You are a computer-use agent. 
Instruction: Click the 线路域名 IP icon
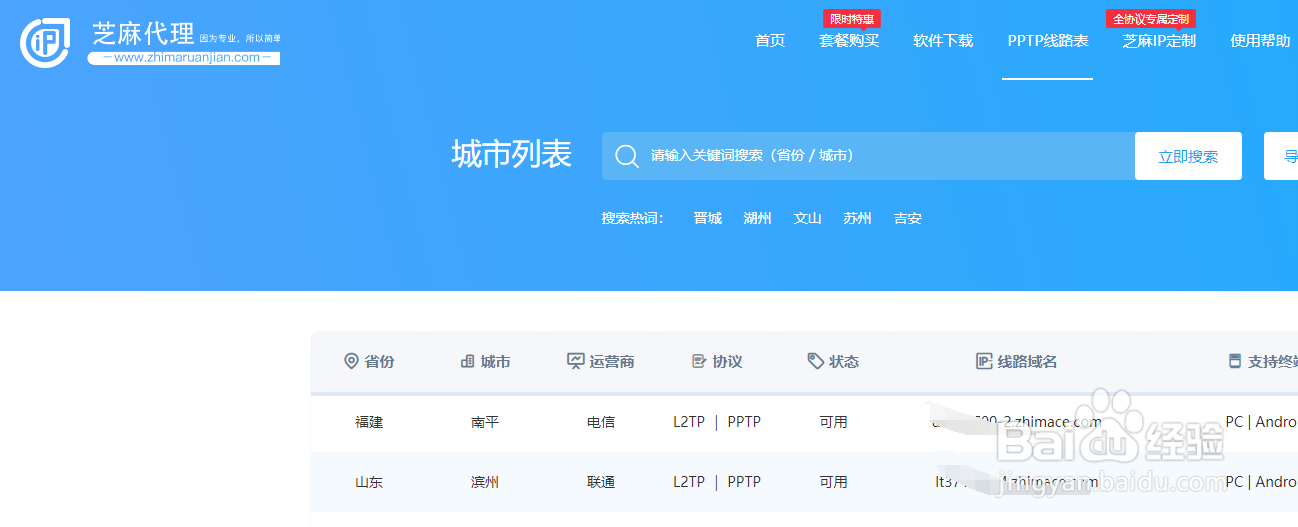984,361
